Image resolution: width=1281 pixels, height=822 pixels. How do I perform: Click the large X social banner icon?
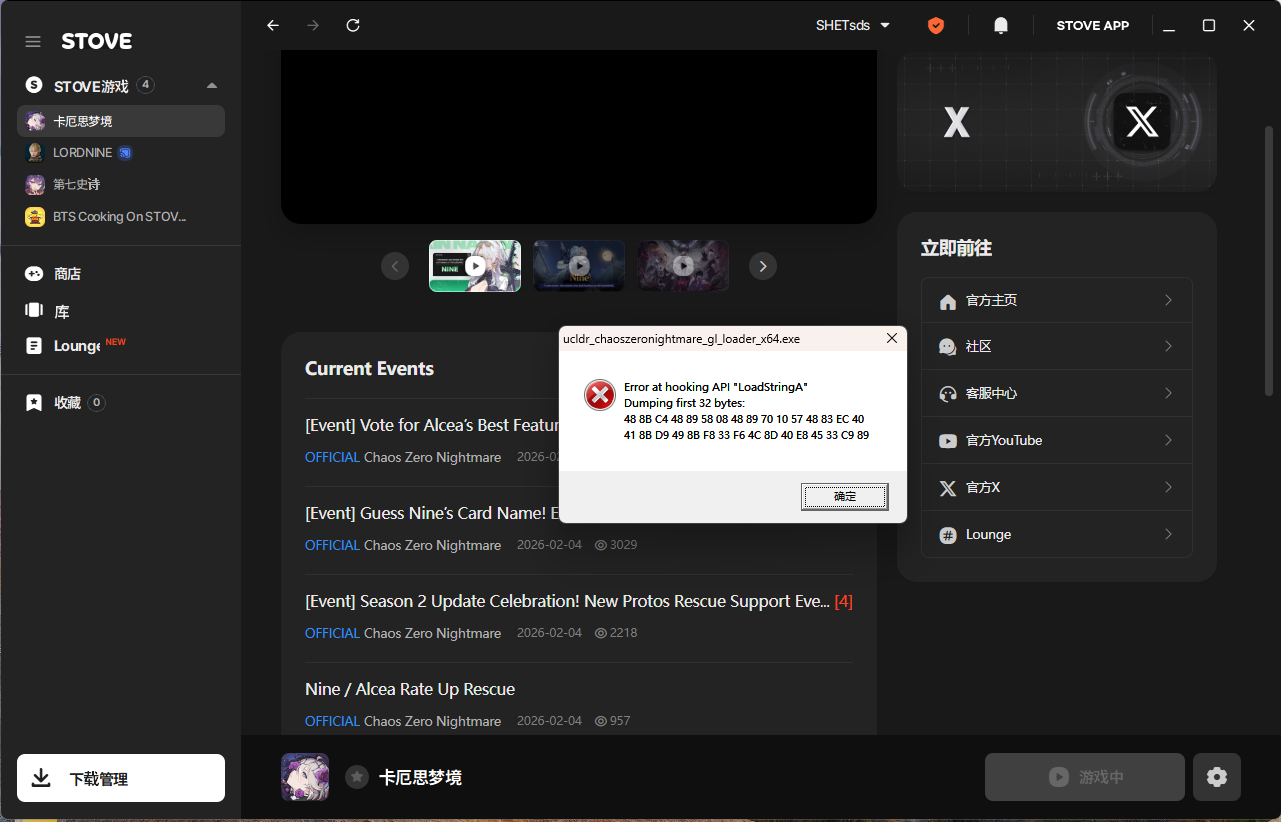pyautogui.click(x=1141, y=122)
